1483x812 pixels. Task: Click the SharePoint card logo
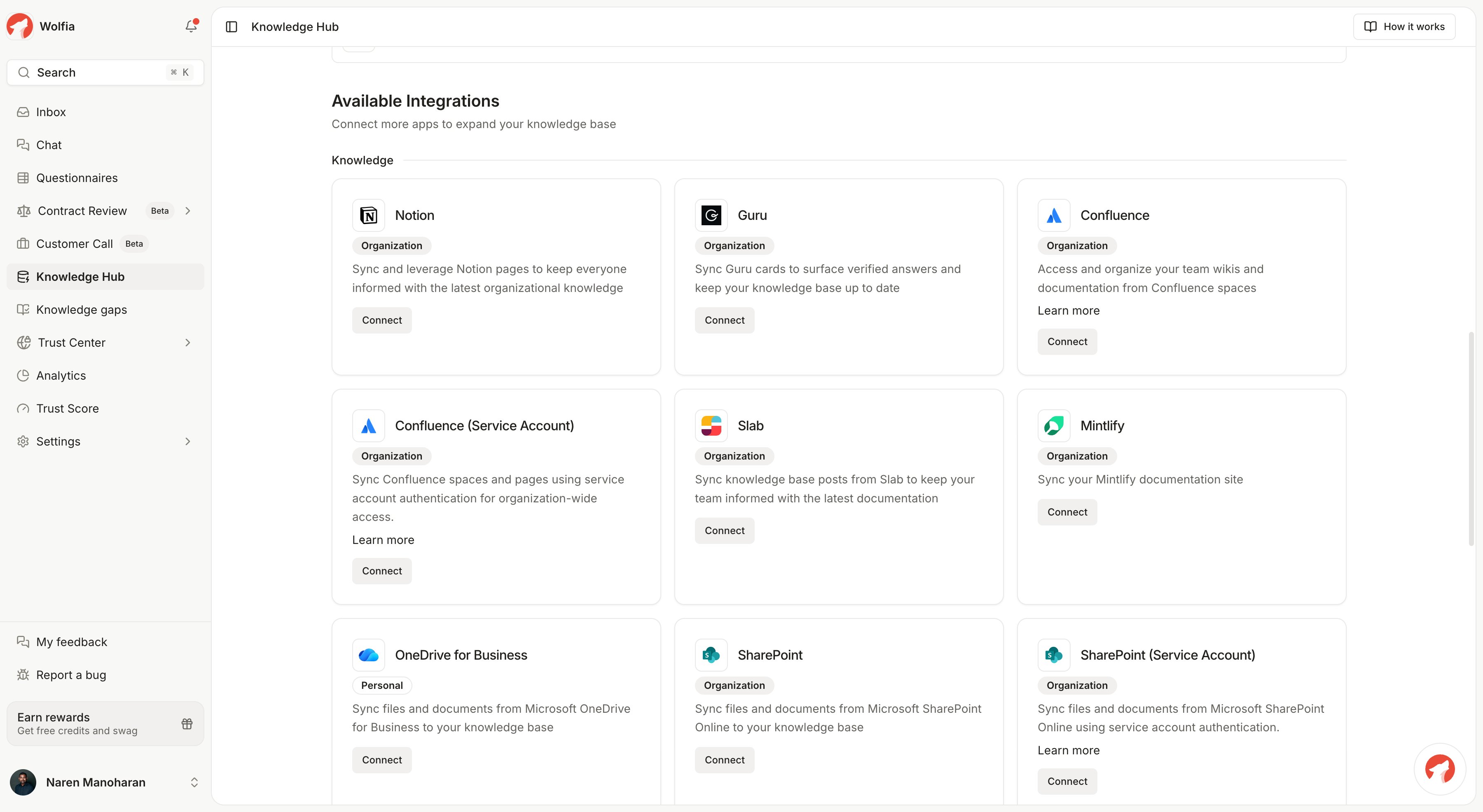pos(711,655)
